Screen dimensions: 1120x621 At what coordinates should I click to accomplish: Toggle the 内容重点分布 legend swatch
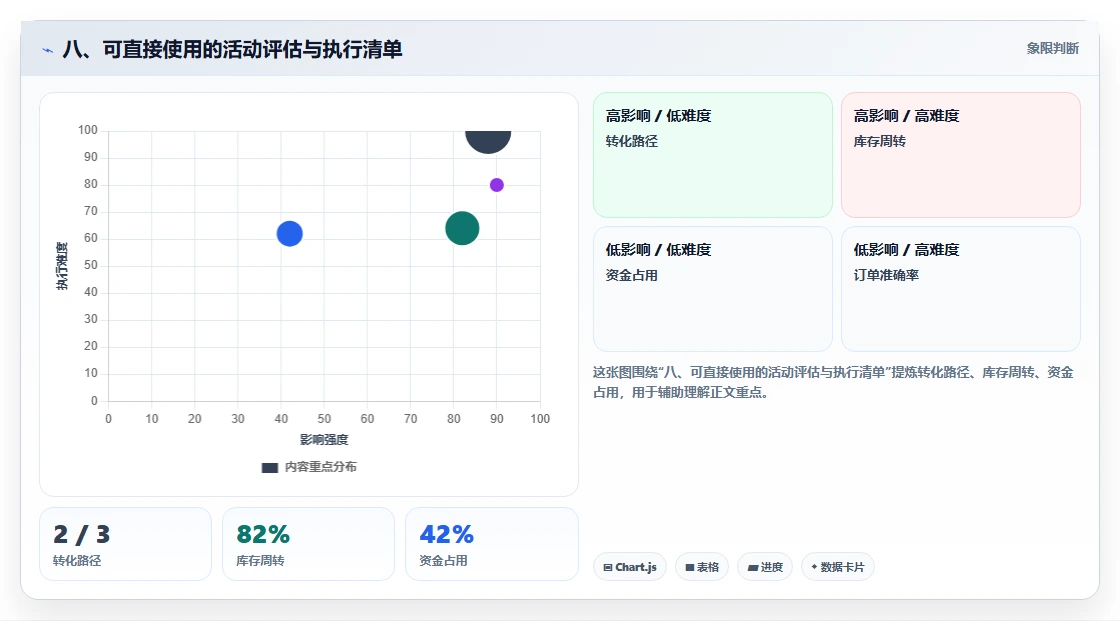(x=269, y=467)
